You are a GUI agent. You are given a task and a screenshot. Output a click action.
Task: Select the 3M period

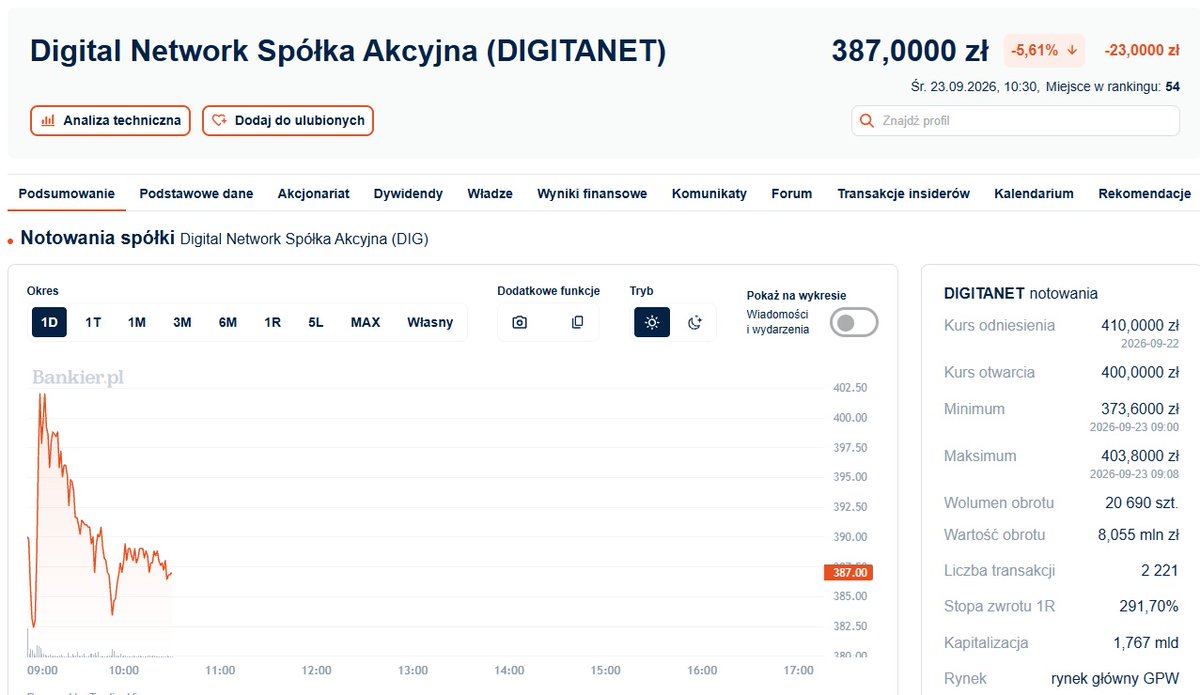[x=182, y=322]
